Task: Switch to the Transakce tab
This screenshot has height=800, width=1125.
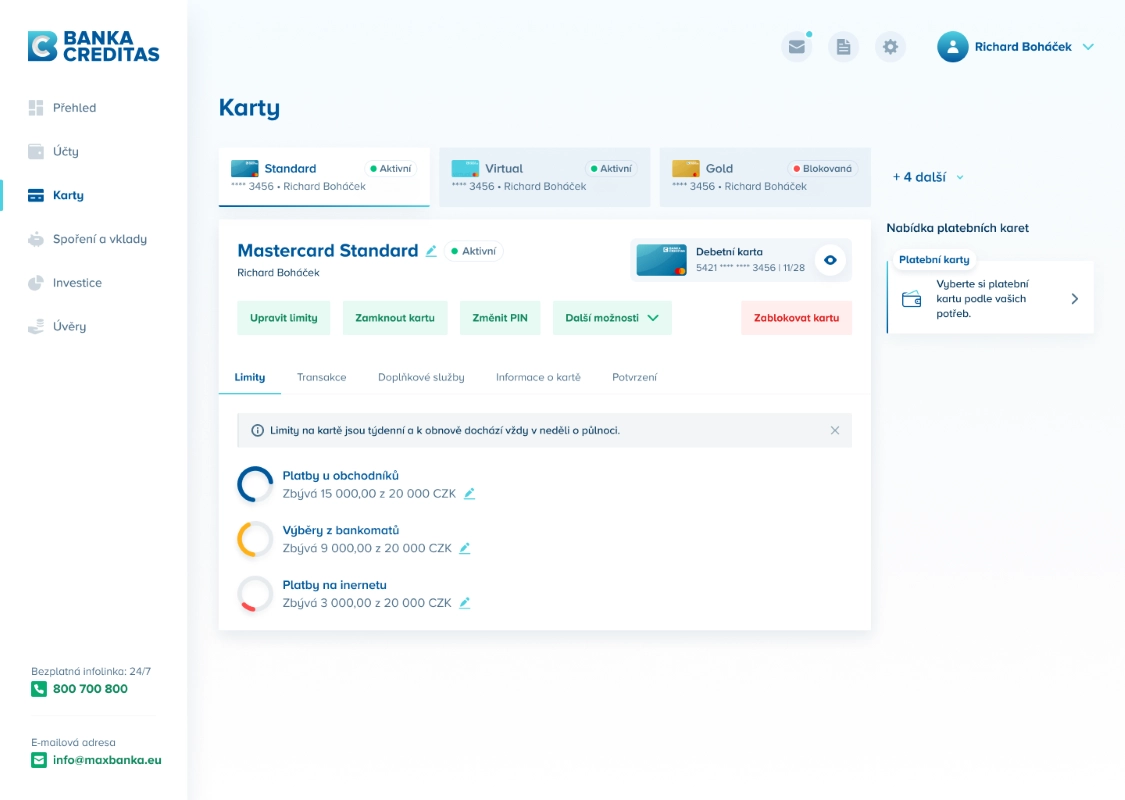Action: pyautogui.click(x=321, y=377)
